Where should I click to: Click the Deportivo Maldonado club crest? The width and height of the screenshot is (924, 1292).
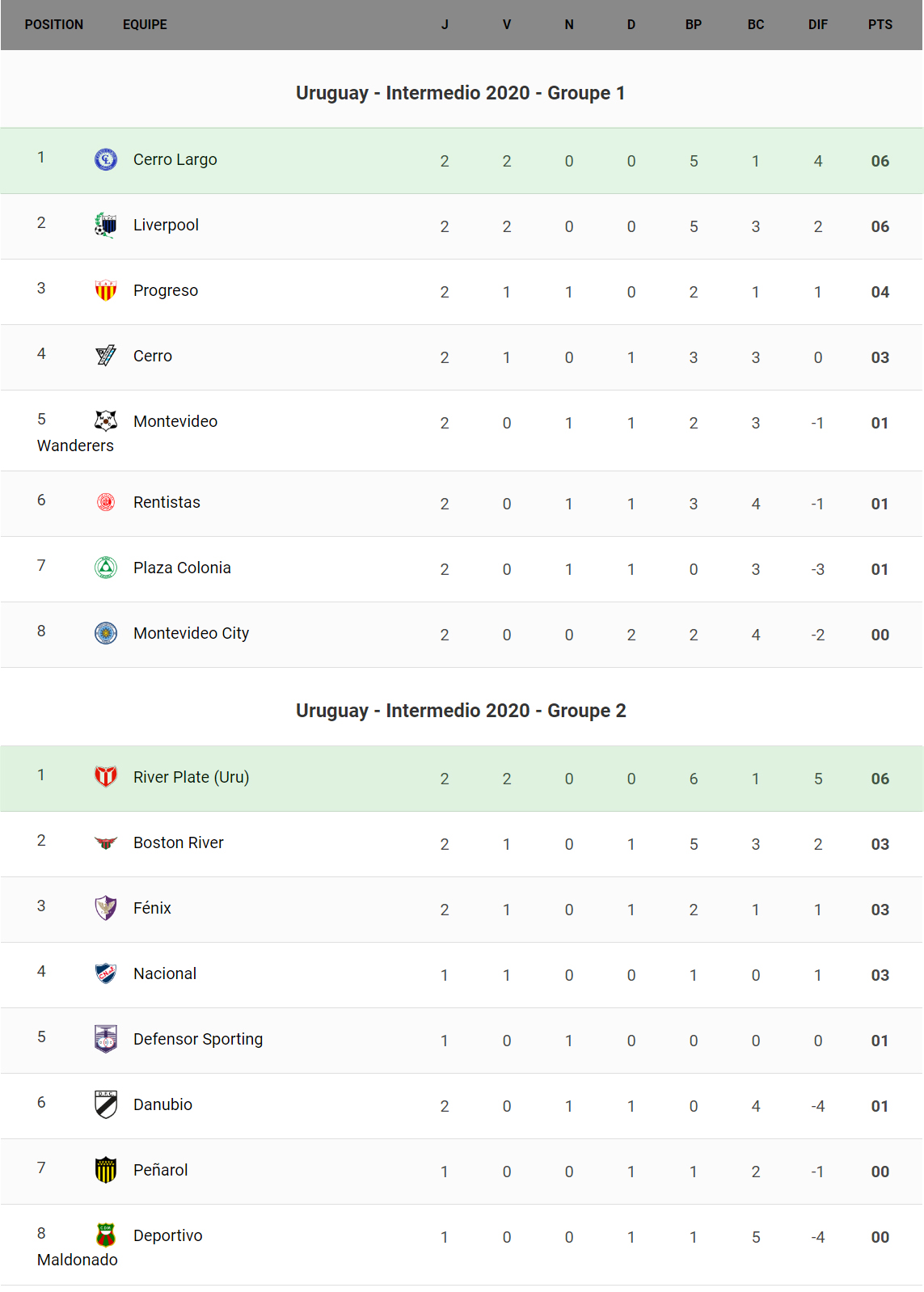(x=106, y=1235)
